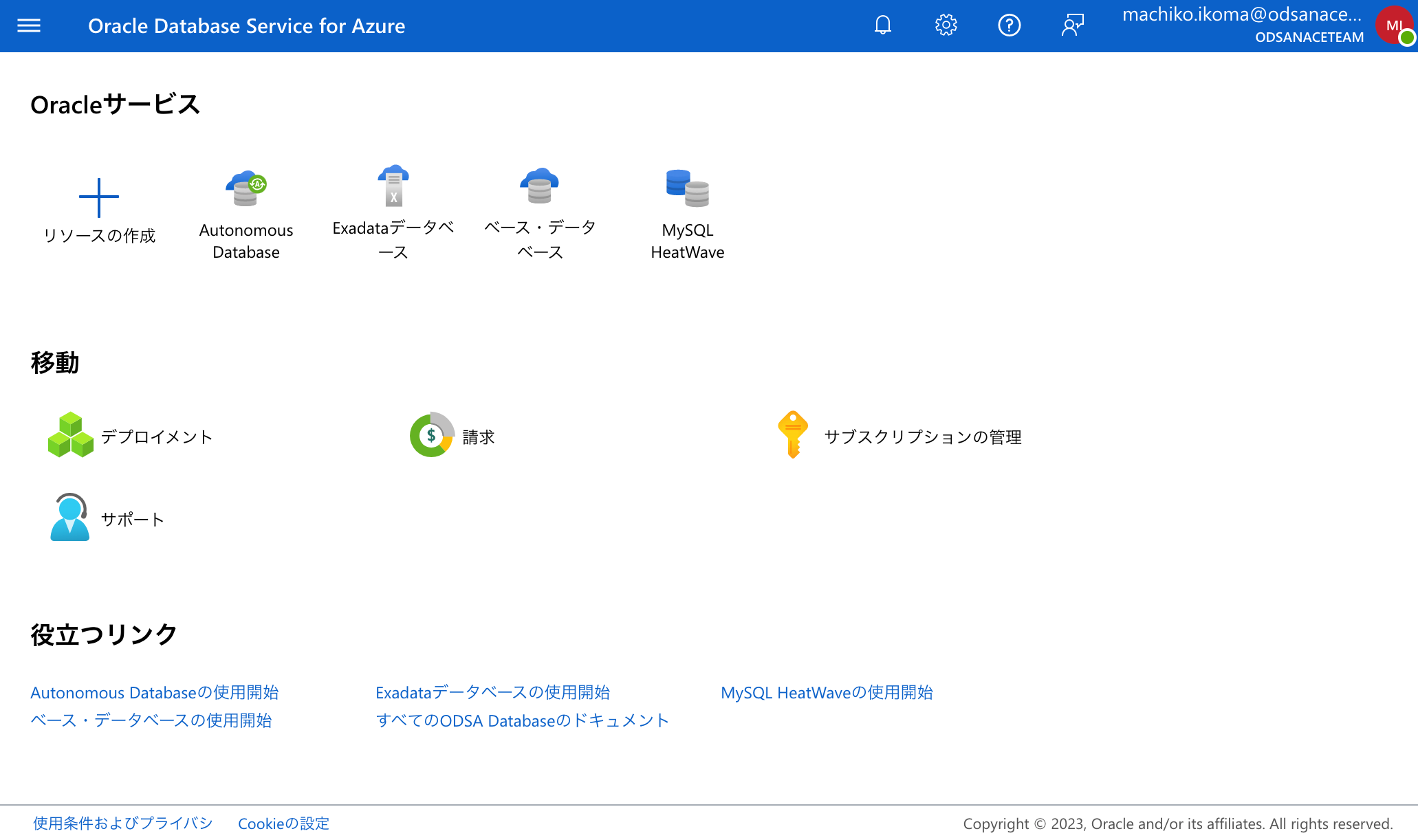Viewport: 1418px width, 840px height.
Task: Open the ベース・データベース service icon
Action: [x=540, y=186]
